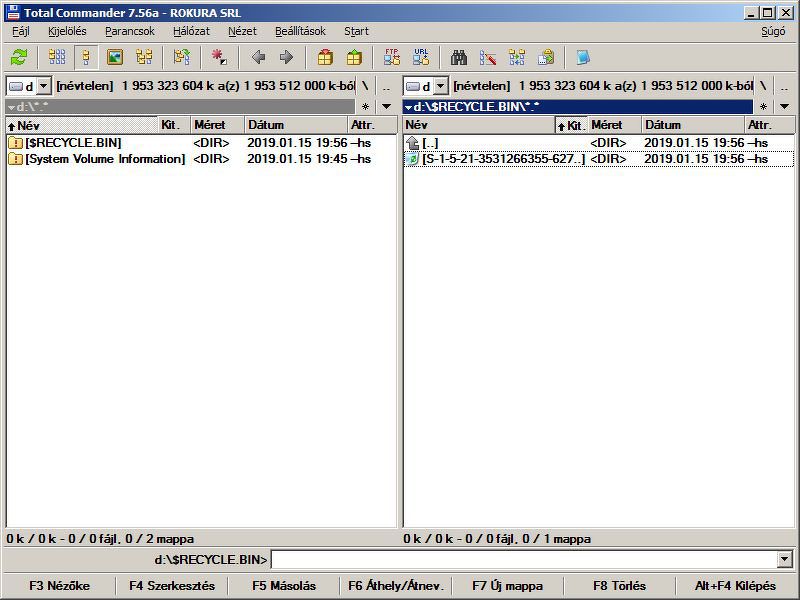Screen dimensions: 800x600
Task: Open the Nézet menu
Action: pos(242,31)
